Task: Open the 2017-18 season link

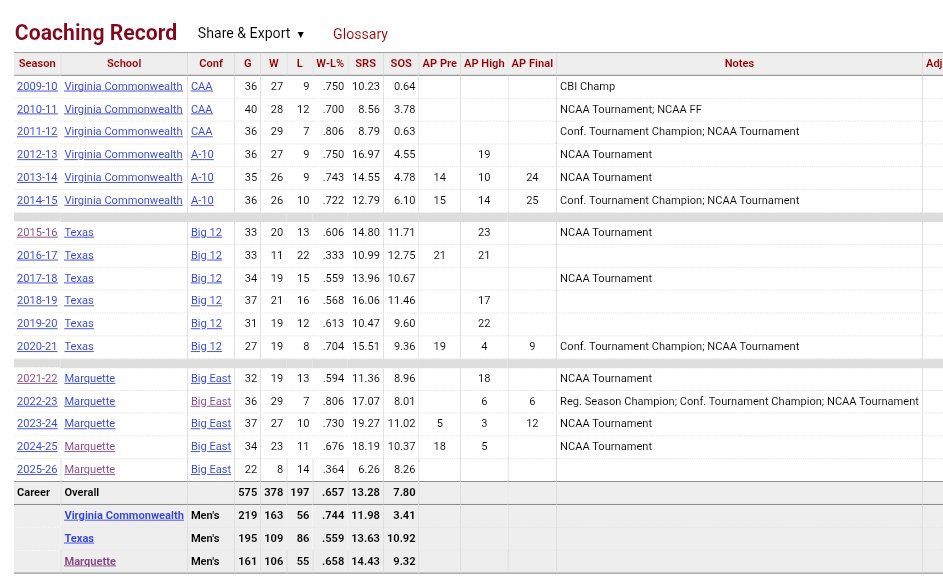Action: [37, 278]
